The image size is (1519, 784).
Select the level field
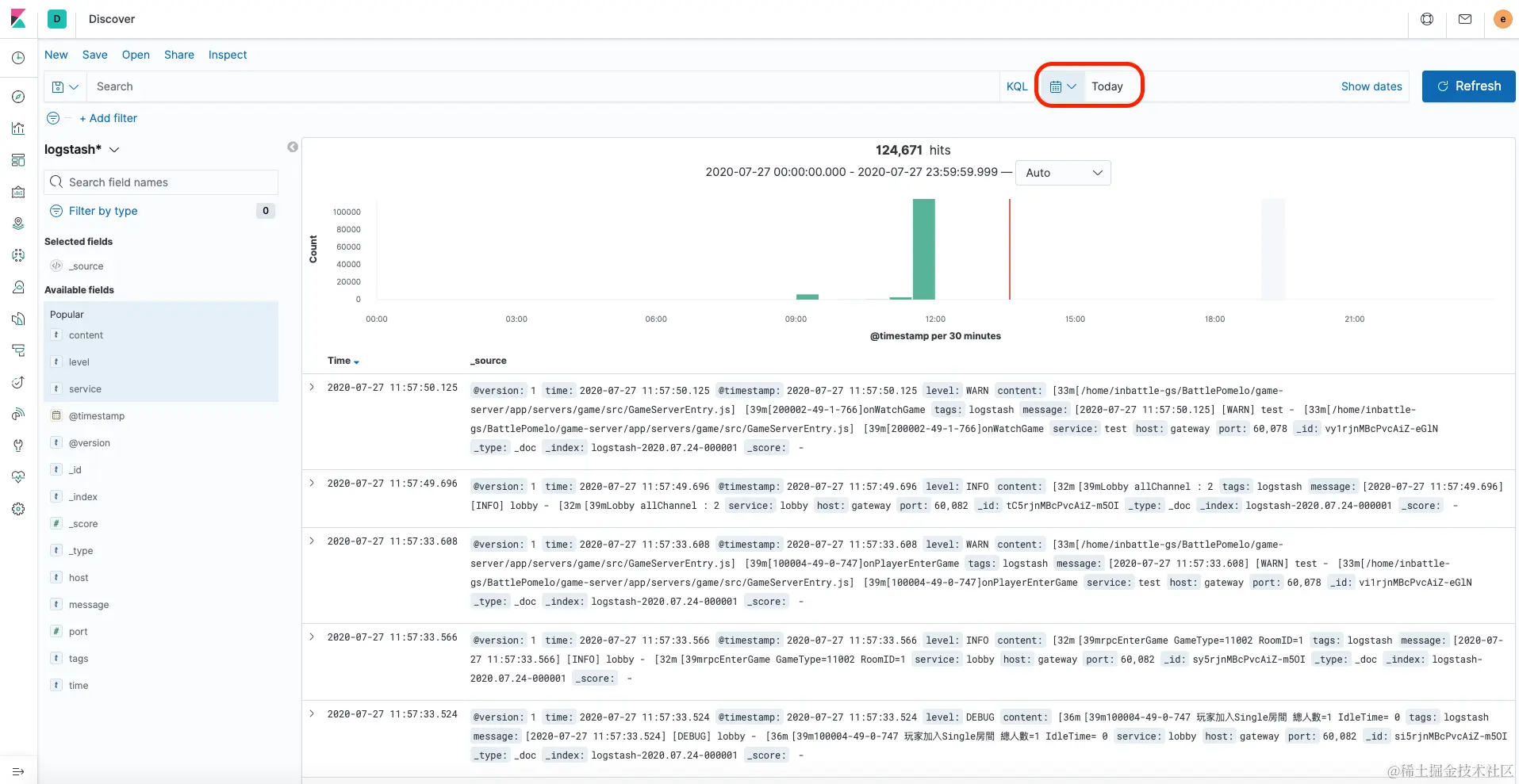click(x=79, y=362)
